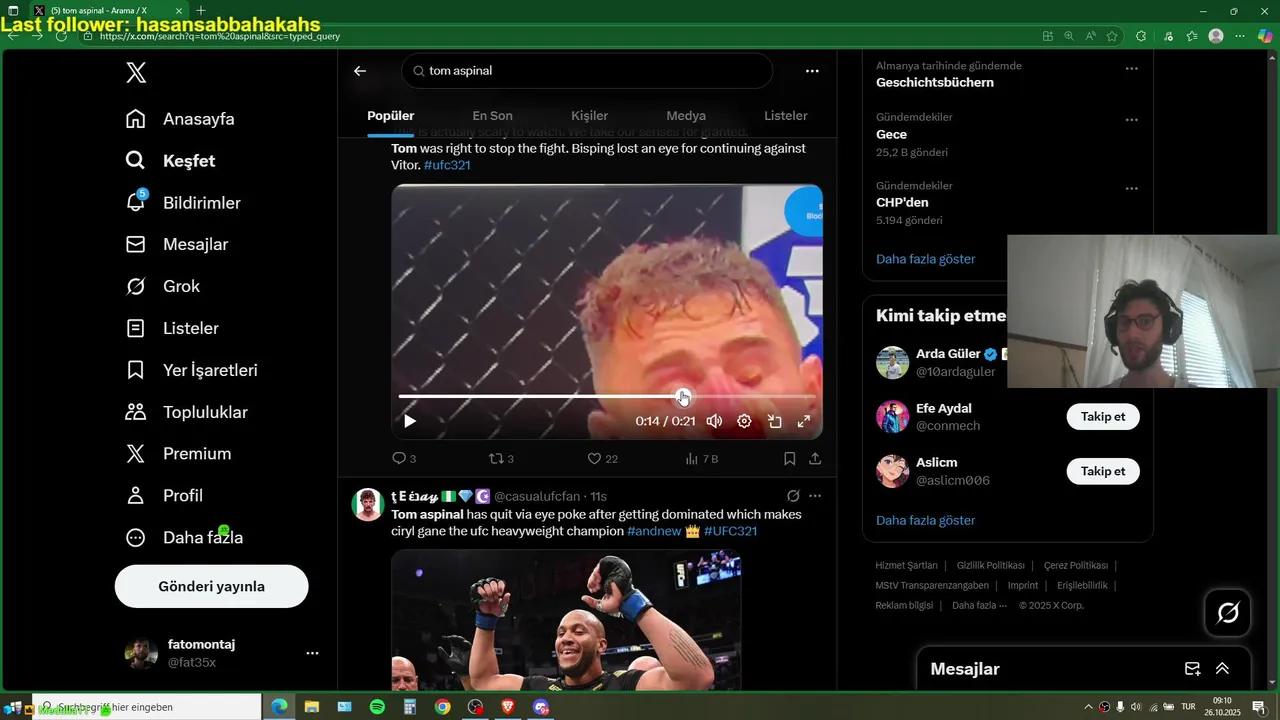The image size is (1280, 720).
Task: Compose new message in Mesajlar drawer
Action: tap(1192, 669)
